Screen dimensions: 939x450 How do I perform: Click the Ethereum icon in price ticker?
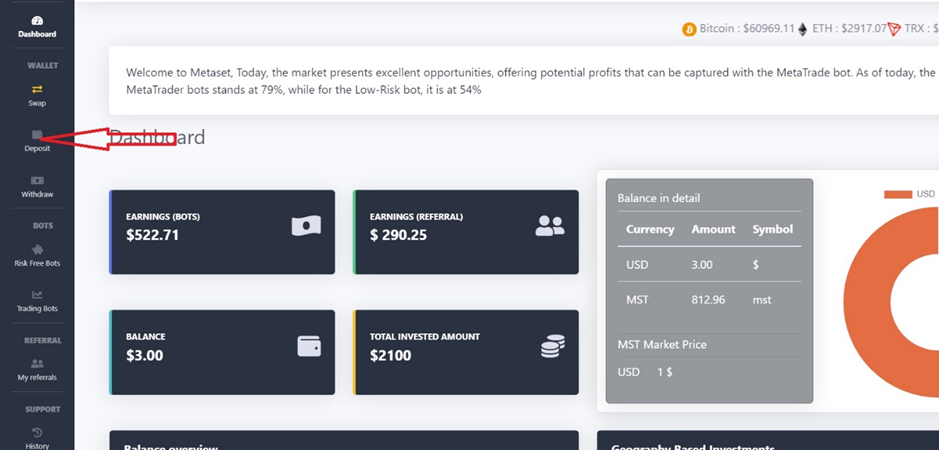click(803, 29)
